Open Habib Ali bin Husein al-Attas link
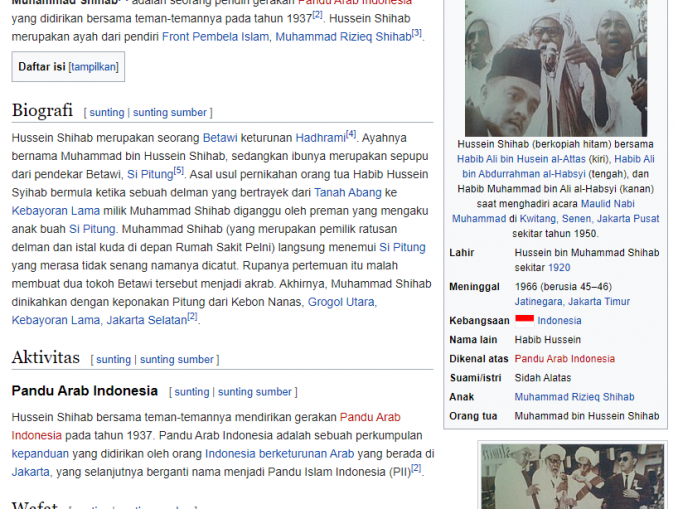This screenshot has height=509, width=678. [x=521, y=159]
